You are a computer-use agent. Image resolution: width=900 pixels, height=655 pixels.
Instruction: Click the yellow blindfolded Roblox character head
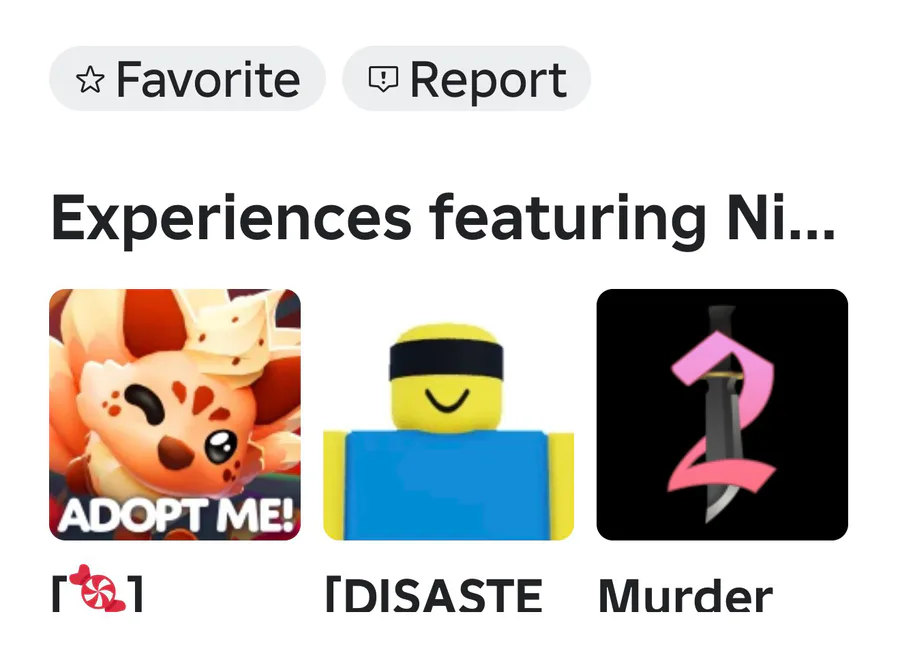(447, 378)
